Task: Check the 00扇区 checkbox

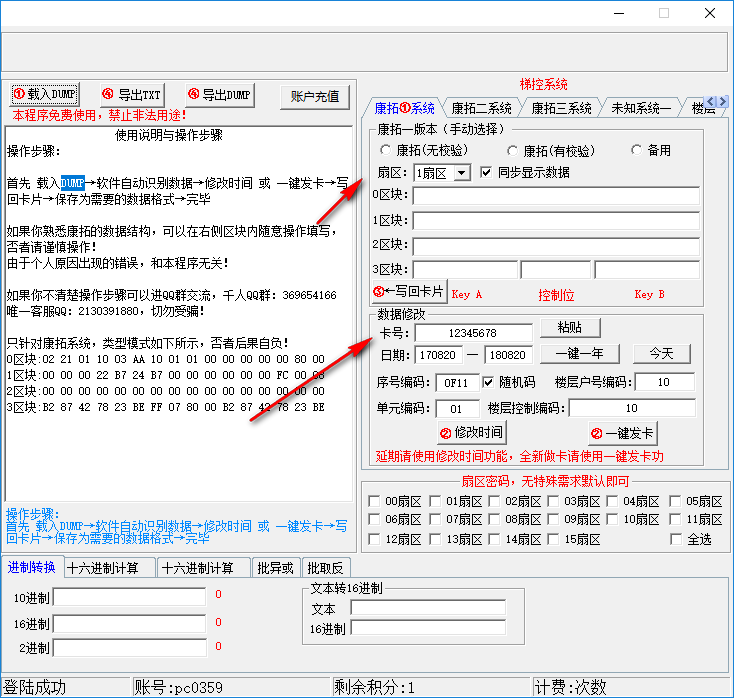Action: [374, 501]
